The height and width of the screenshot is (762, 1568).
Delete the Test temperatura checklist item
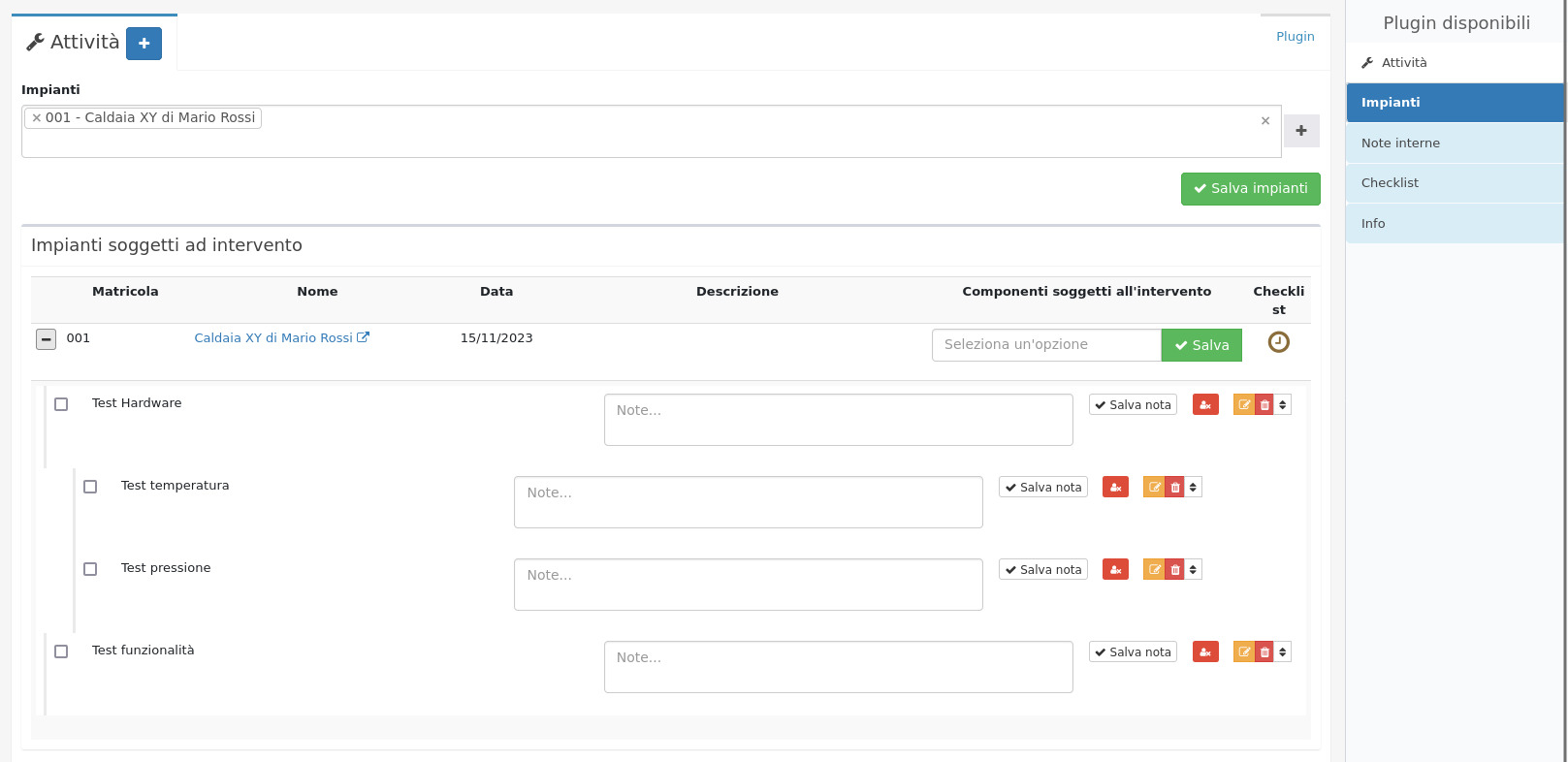pyautogui.click(x=1175, y=488)
